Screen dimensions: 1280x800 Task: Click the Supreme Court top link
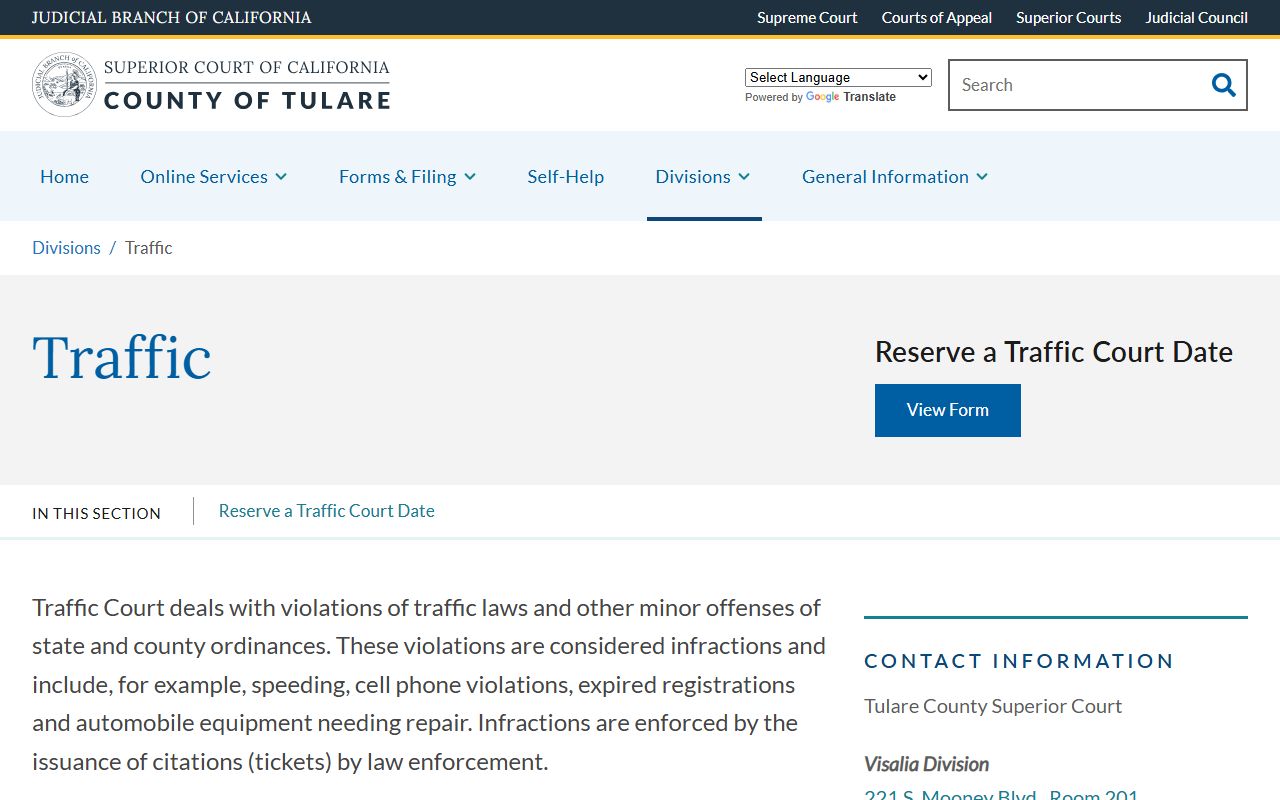[x=807, y=17]
